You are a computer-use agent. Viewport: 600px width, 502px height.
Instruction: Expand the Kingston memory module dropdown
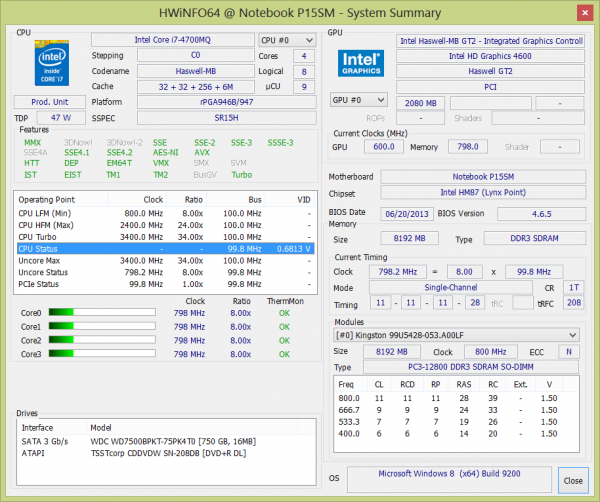click(456, 335)
